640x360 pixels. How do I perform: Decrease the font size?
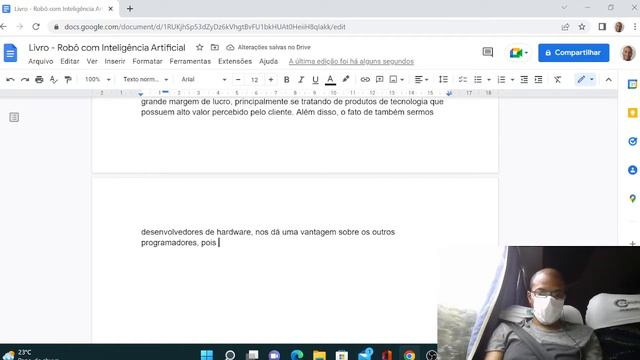click(238, 80)
